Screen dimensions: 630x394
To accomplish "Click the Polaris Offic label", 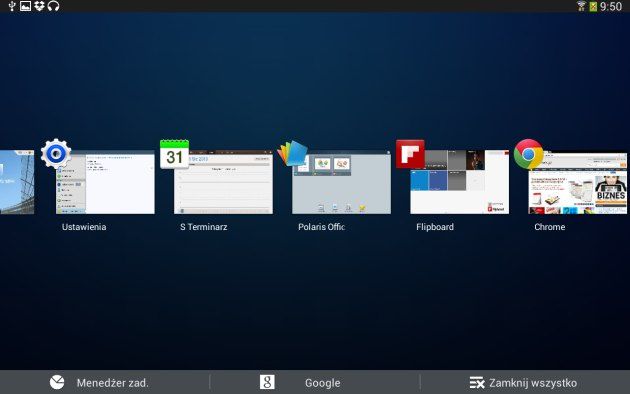I will pos(321,227).
